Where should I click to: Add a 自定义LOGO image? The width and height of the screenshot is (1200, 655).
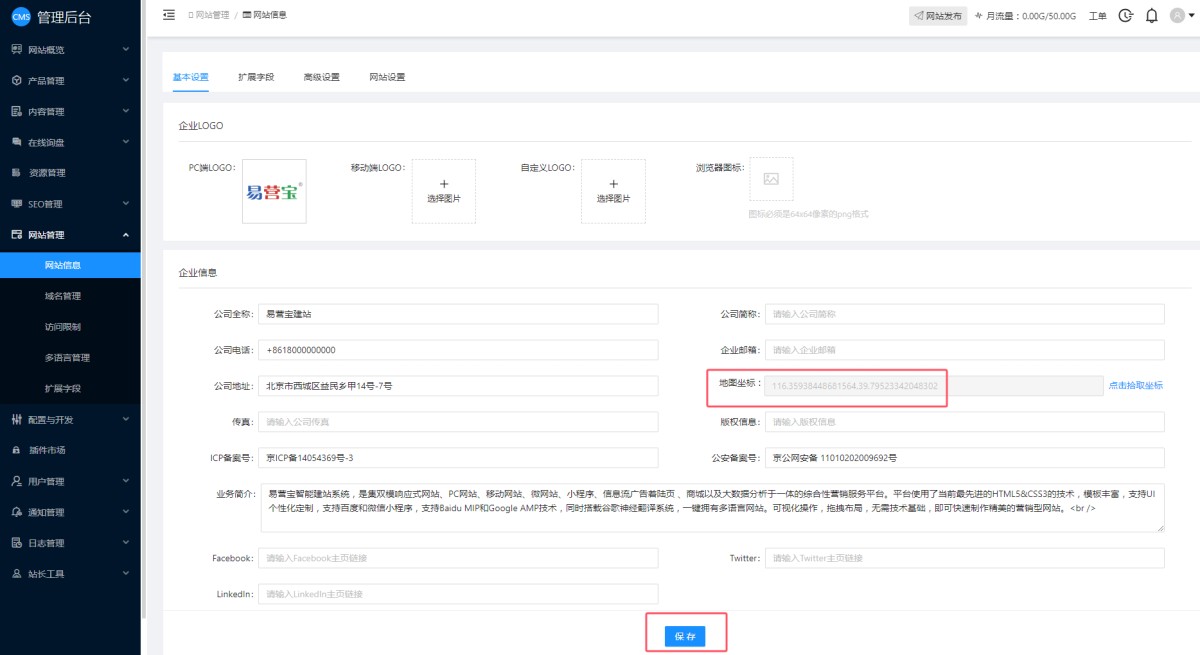pos(613,191)
